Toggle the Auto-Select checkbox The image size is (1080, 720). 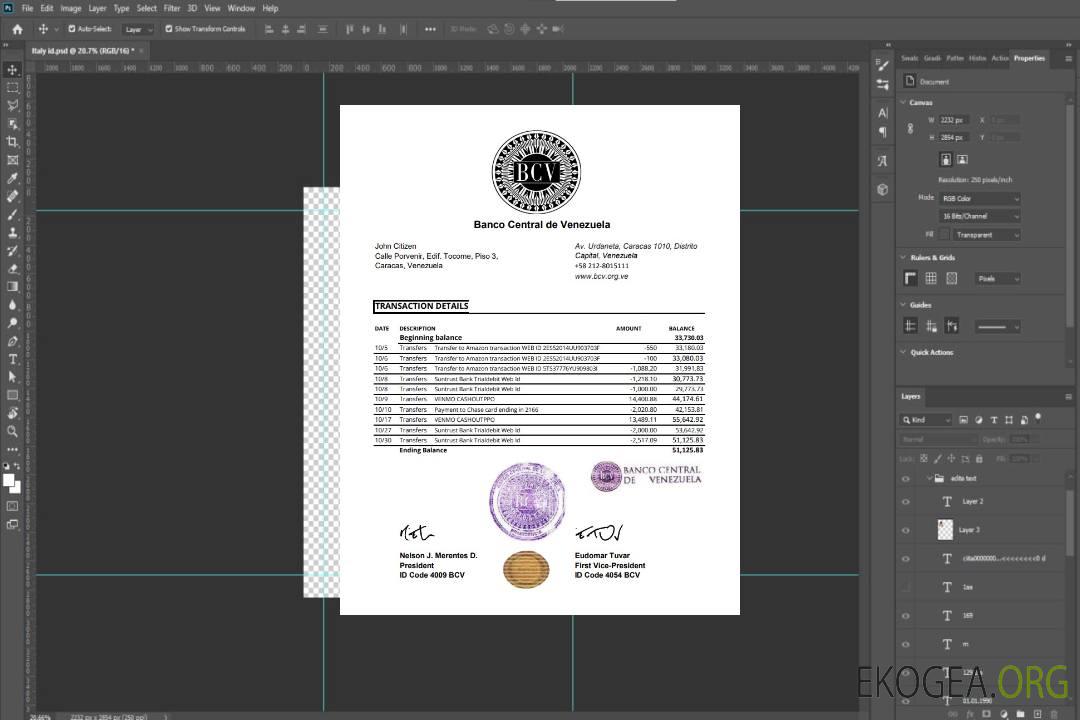click(72, 29)
